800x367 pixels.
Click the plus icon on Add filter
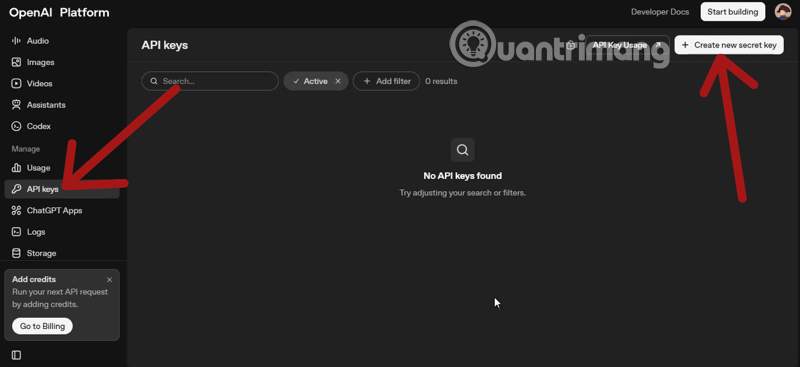coord(366,81)
